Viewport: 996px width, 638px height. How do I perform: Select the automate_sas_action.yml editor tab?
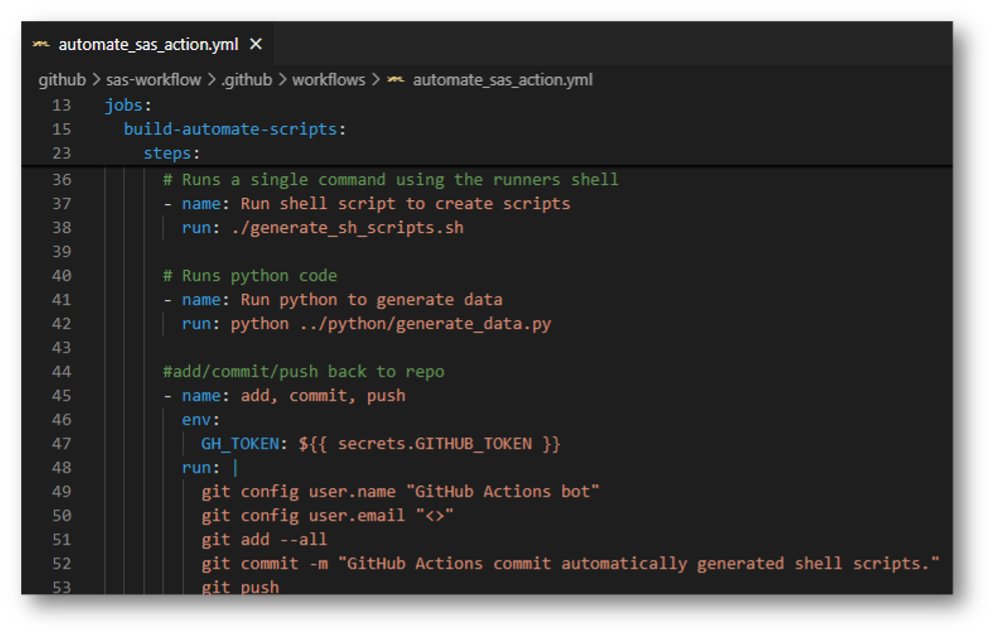(148, 45)
